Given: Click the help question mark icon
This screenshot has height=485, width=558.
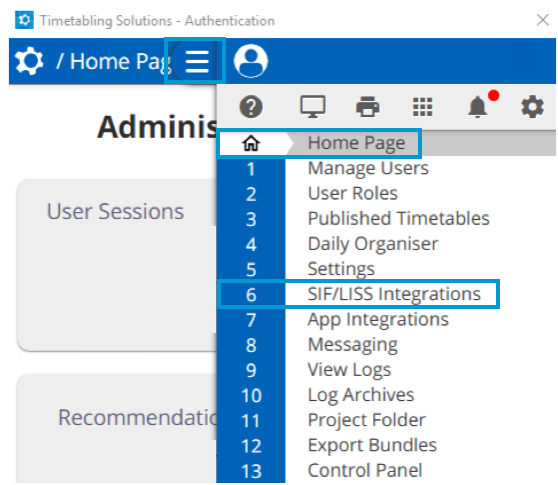Looking at the screenshot, I should coord(251,107).
